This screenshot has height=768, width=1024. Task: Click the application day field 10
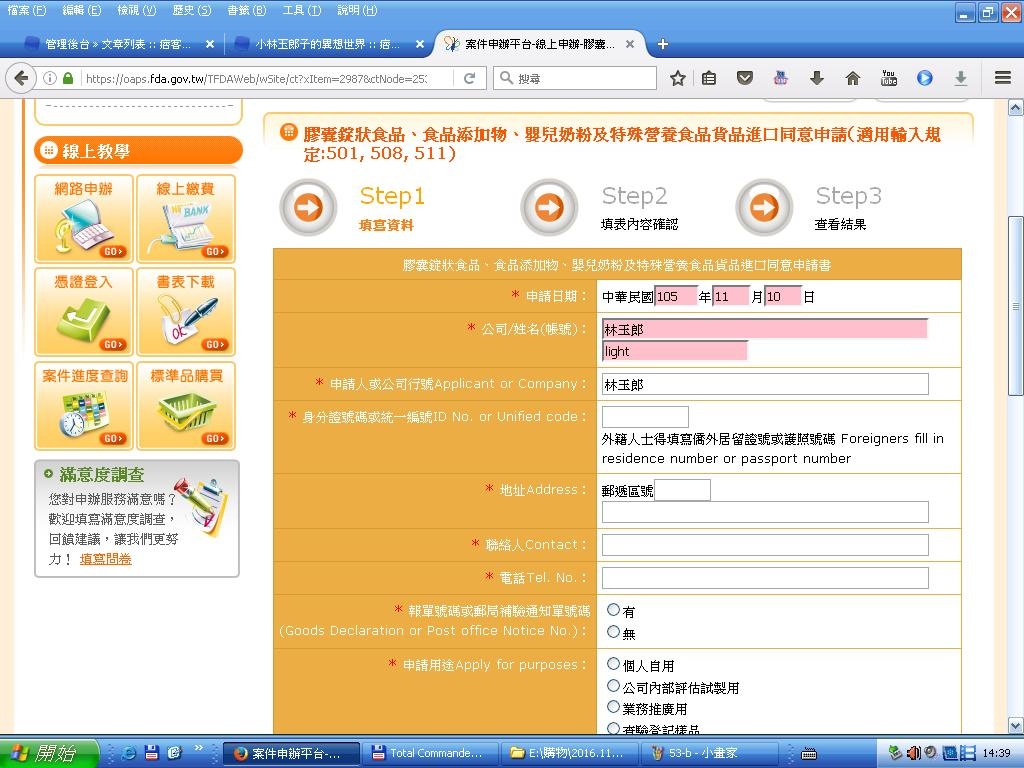click(783, 296)
